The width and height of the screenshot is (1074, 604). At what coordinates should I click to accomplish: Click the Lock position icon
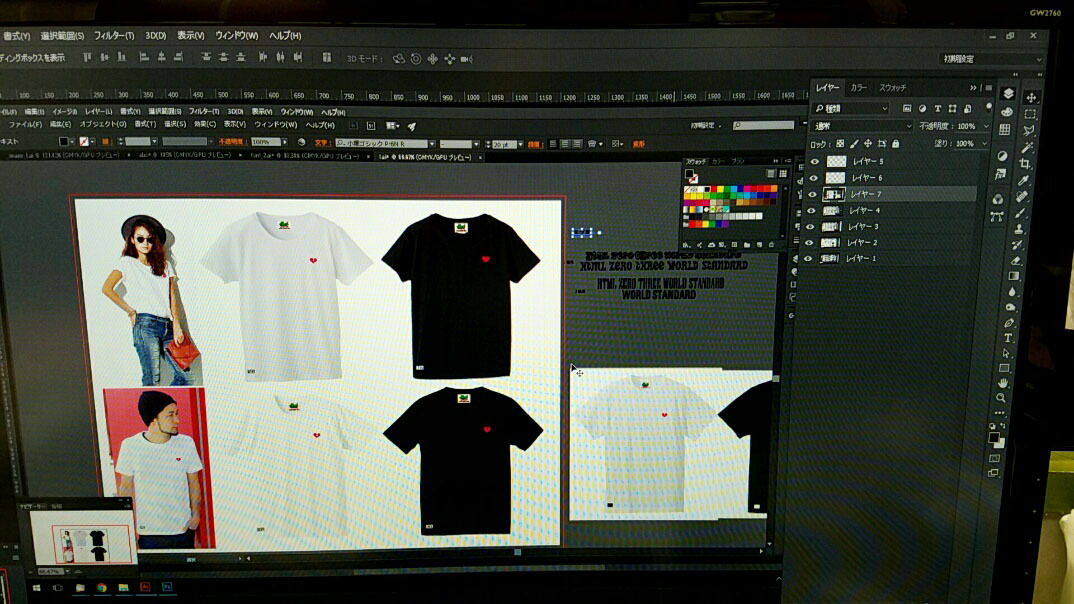coord(868,144)
